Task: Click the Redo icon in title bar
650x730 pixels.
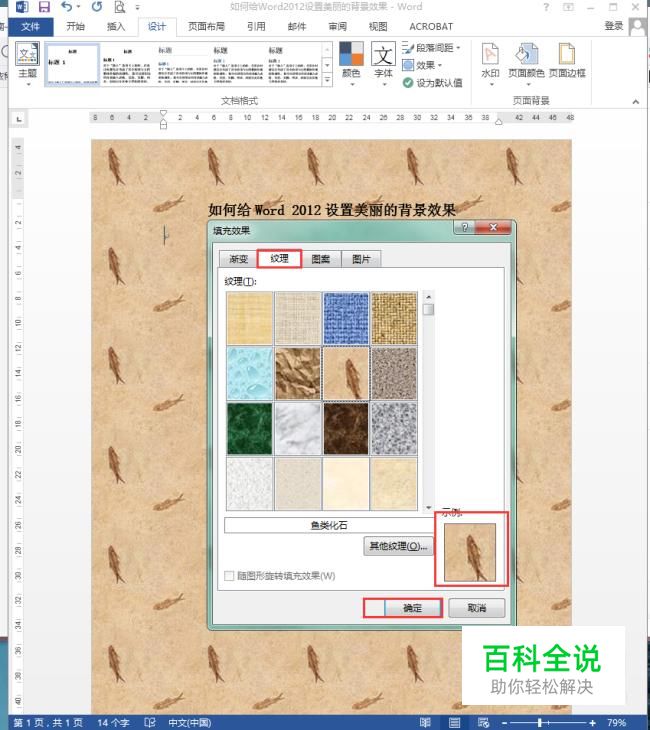Action: (97, 7)
